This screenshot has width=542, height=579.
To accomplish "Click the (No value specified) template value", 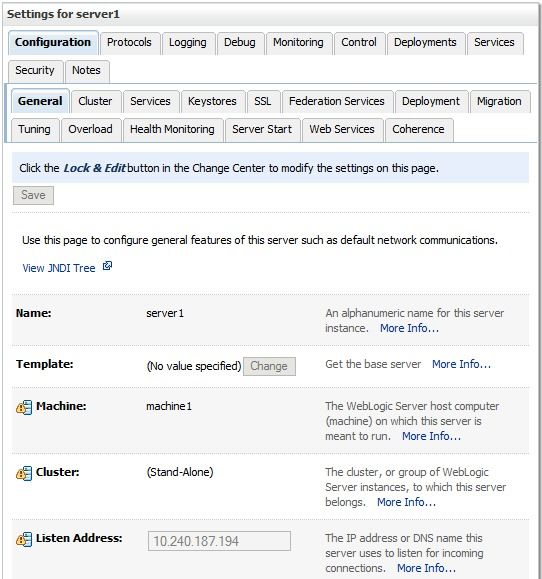I will (194, 366).
